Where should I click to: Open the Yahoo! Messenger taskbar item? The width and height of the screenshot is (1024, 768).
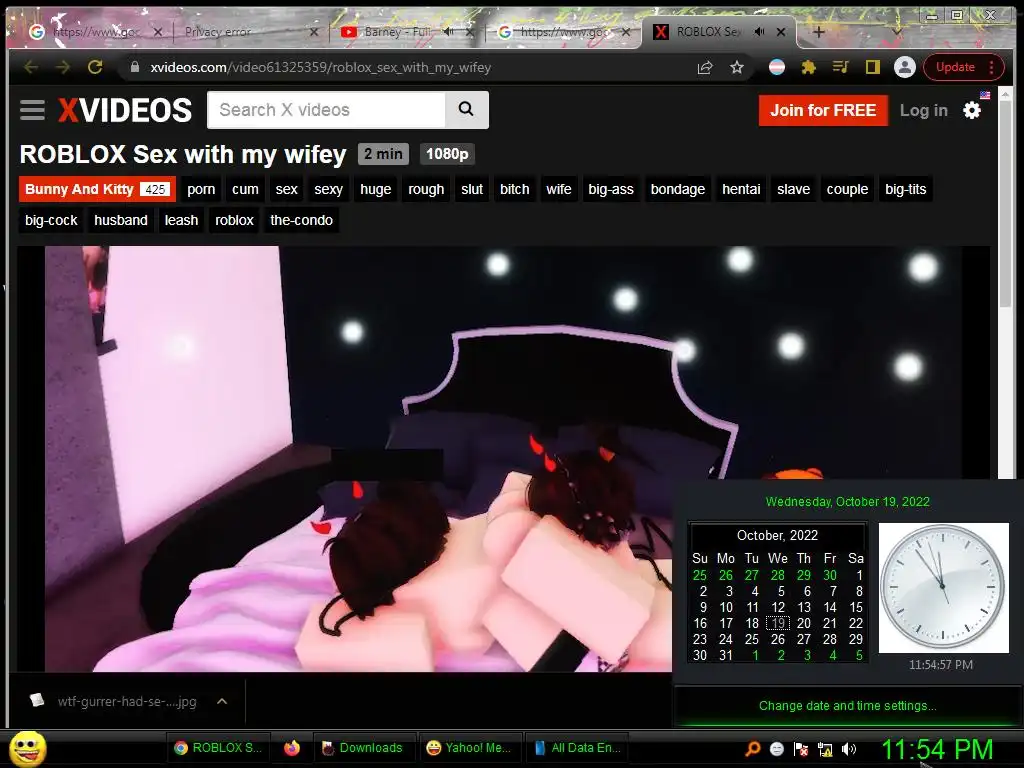pos(469,748)
